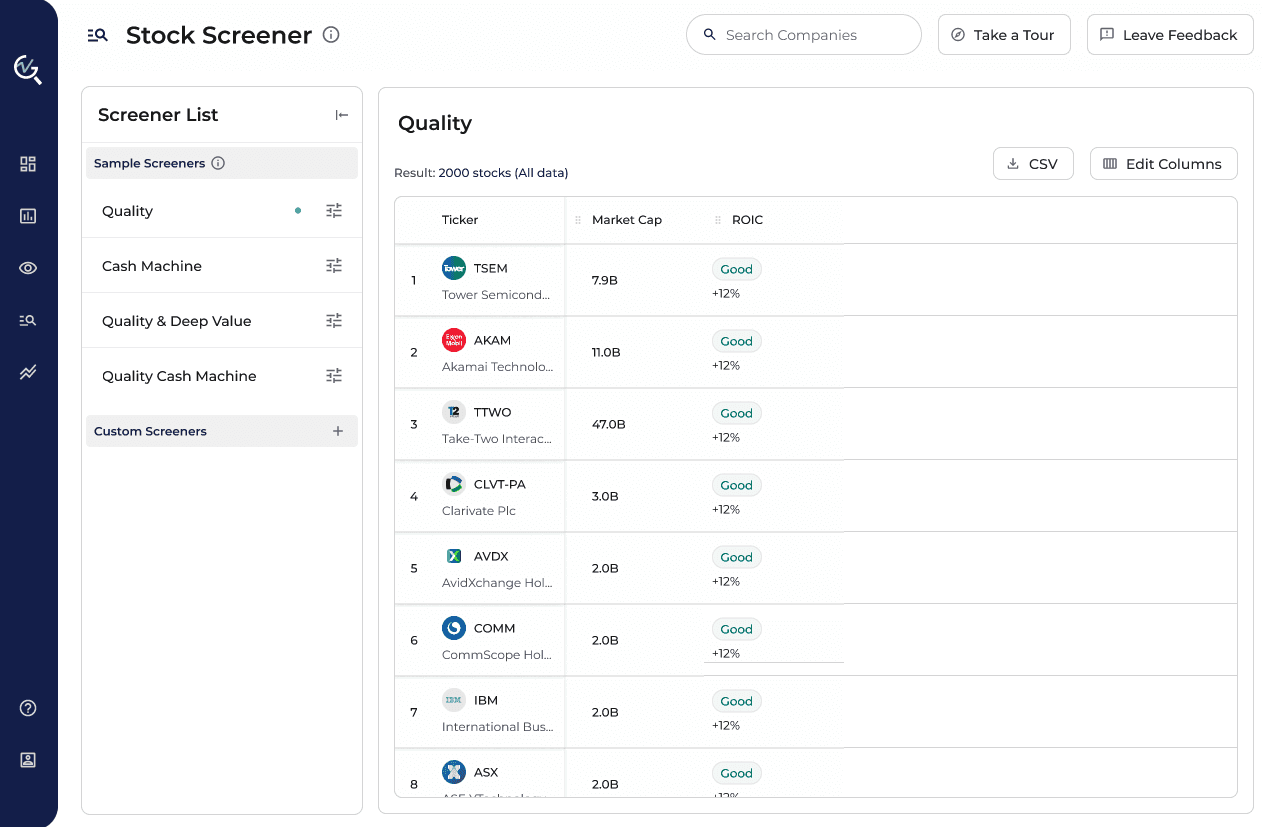This screenshot has height=827, width=1264.
Task: Click the Take a Tour button
Action: pyautogui.click(x=1004, y=35)
